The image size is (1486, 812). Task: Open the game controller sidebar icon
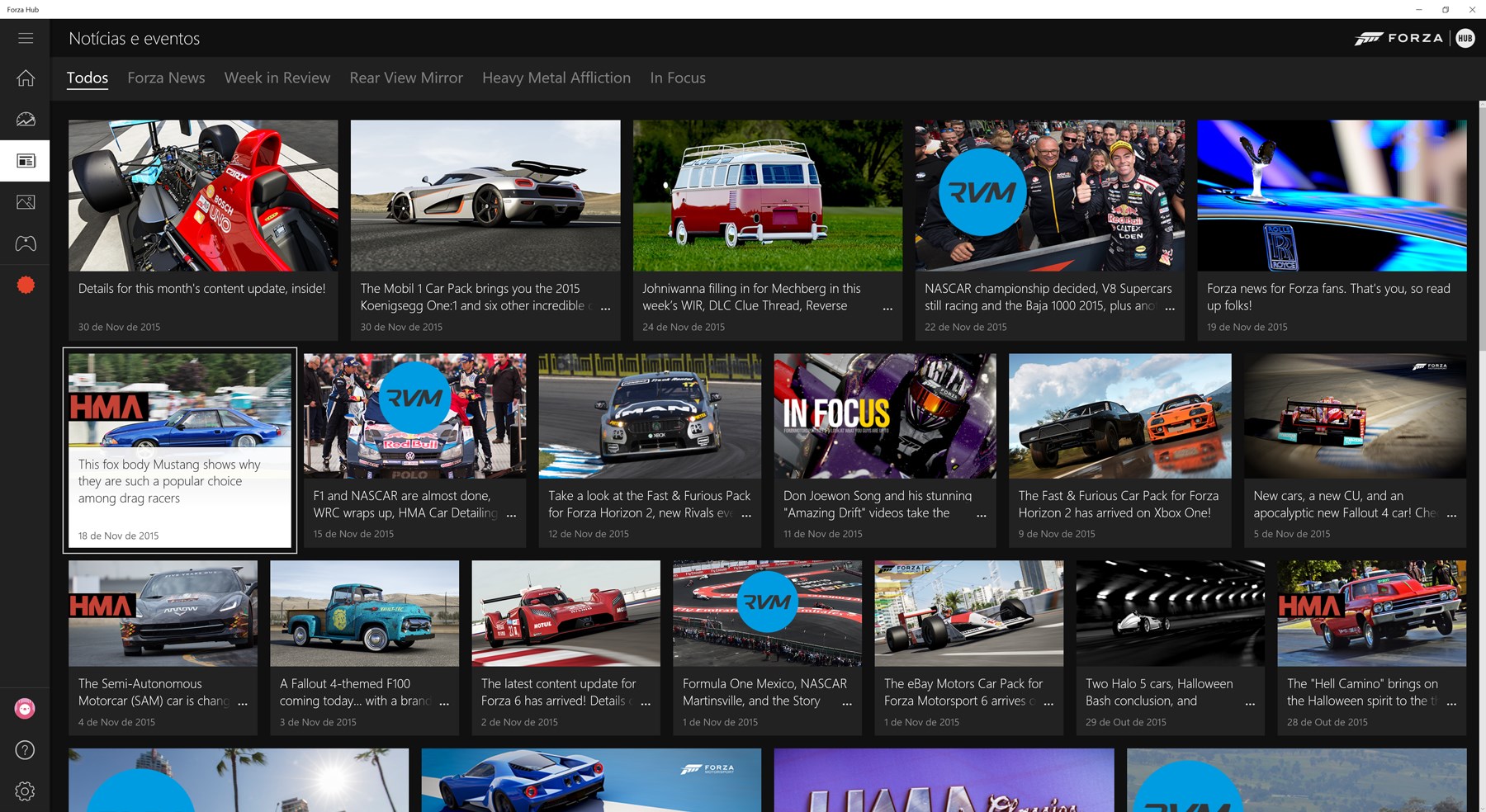(x=26, y=243)
